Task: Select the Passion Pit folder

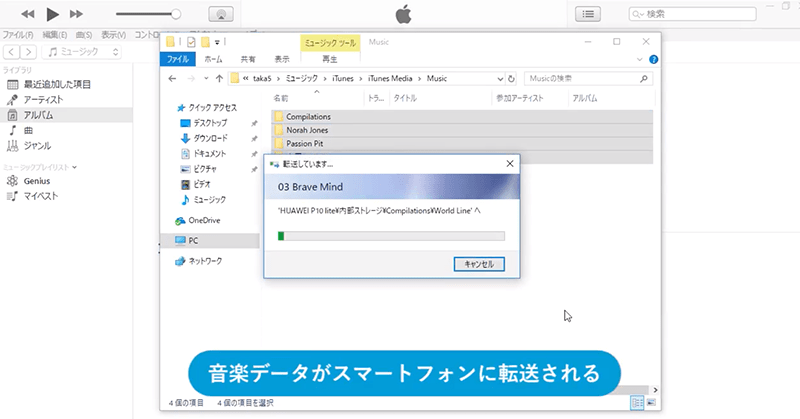Action: click(462, 143)
